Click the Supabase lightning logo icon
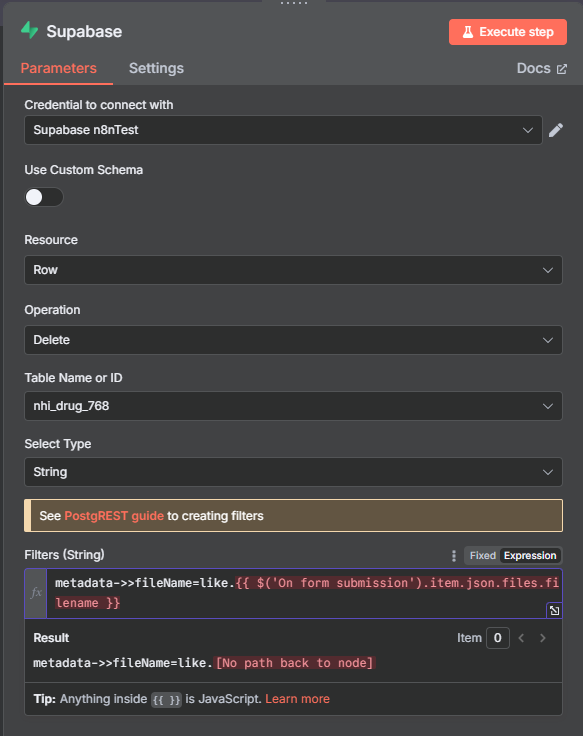Screen dimensions: 583x736 pos(29,31)
